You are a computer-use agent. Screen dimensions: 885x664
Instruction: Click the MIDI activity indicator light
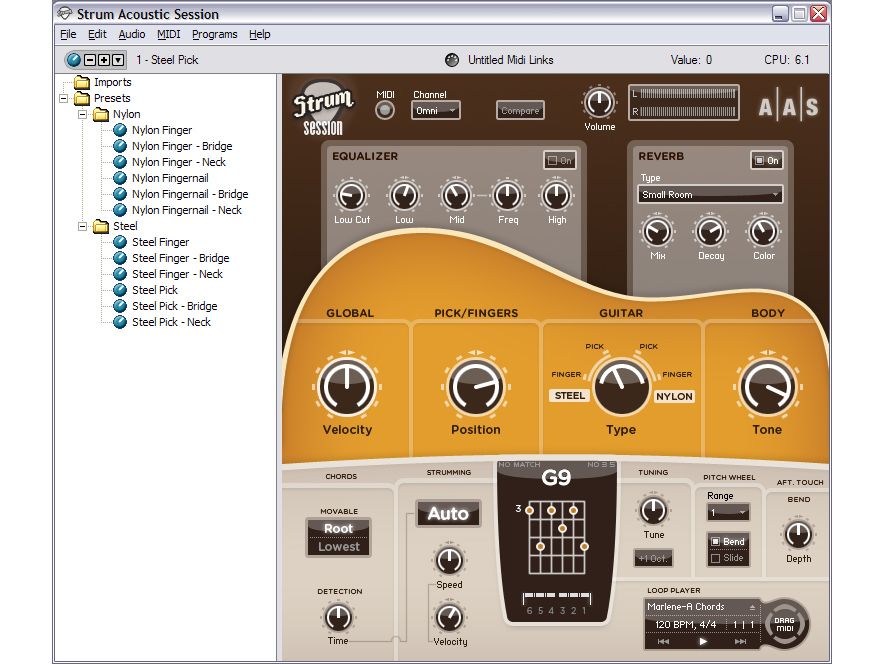[384, 110]
